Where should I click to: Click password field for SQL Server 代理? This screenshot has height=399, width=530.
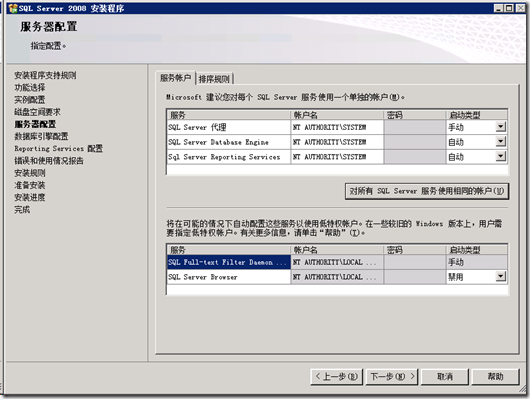pos(415,127)
